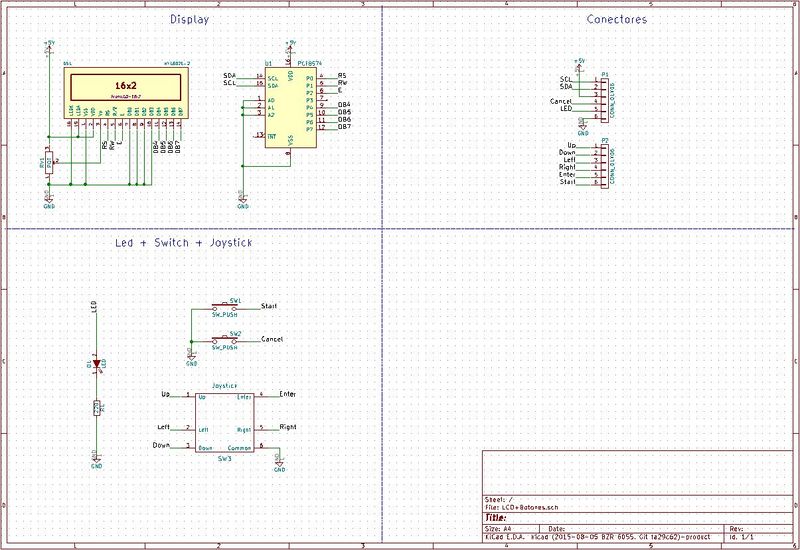Click the Down label left of the joystick
This screenshot has height=550, width=800.
(161, 445)
